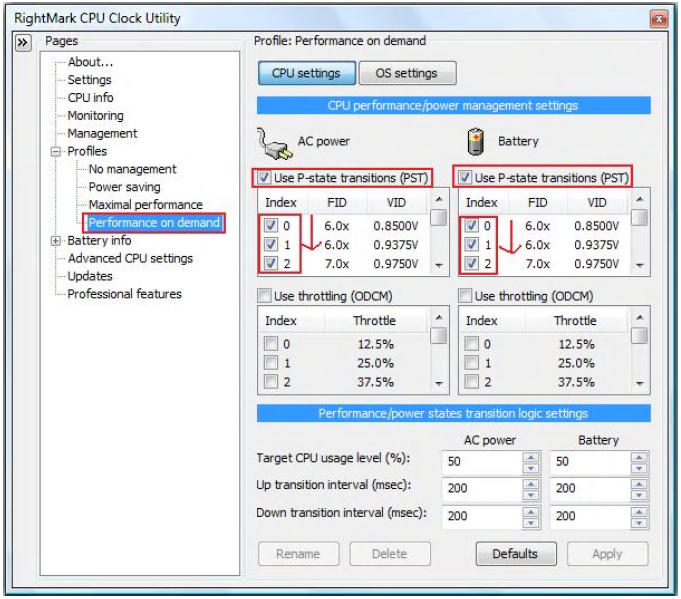
Task: Click the Delete button
Action: [390, 554]
